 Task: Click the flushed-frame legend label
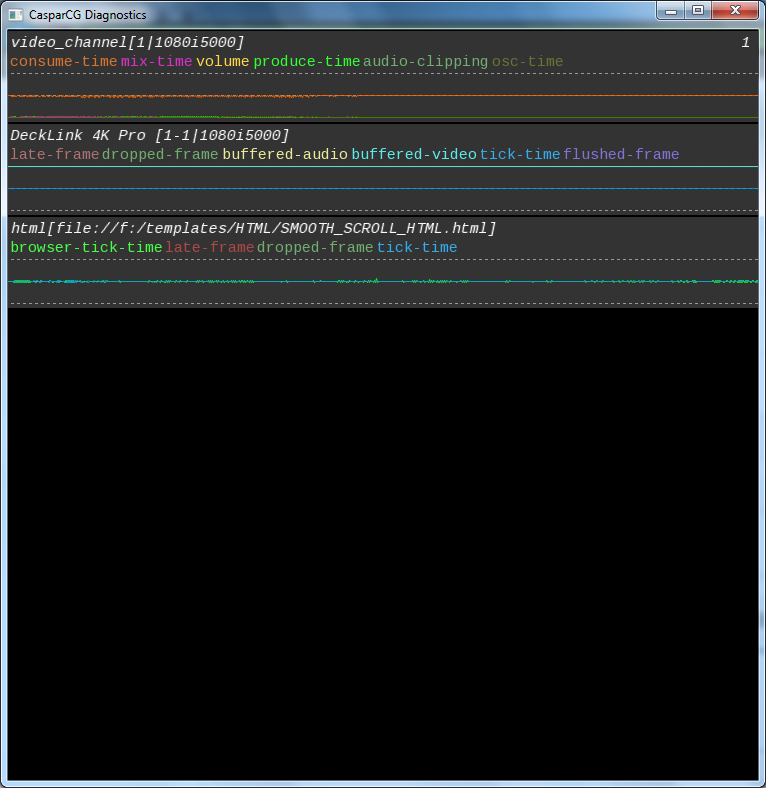tap(621, 154)
